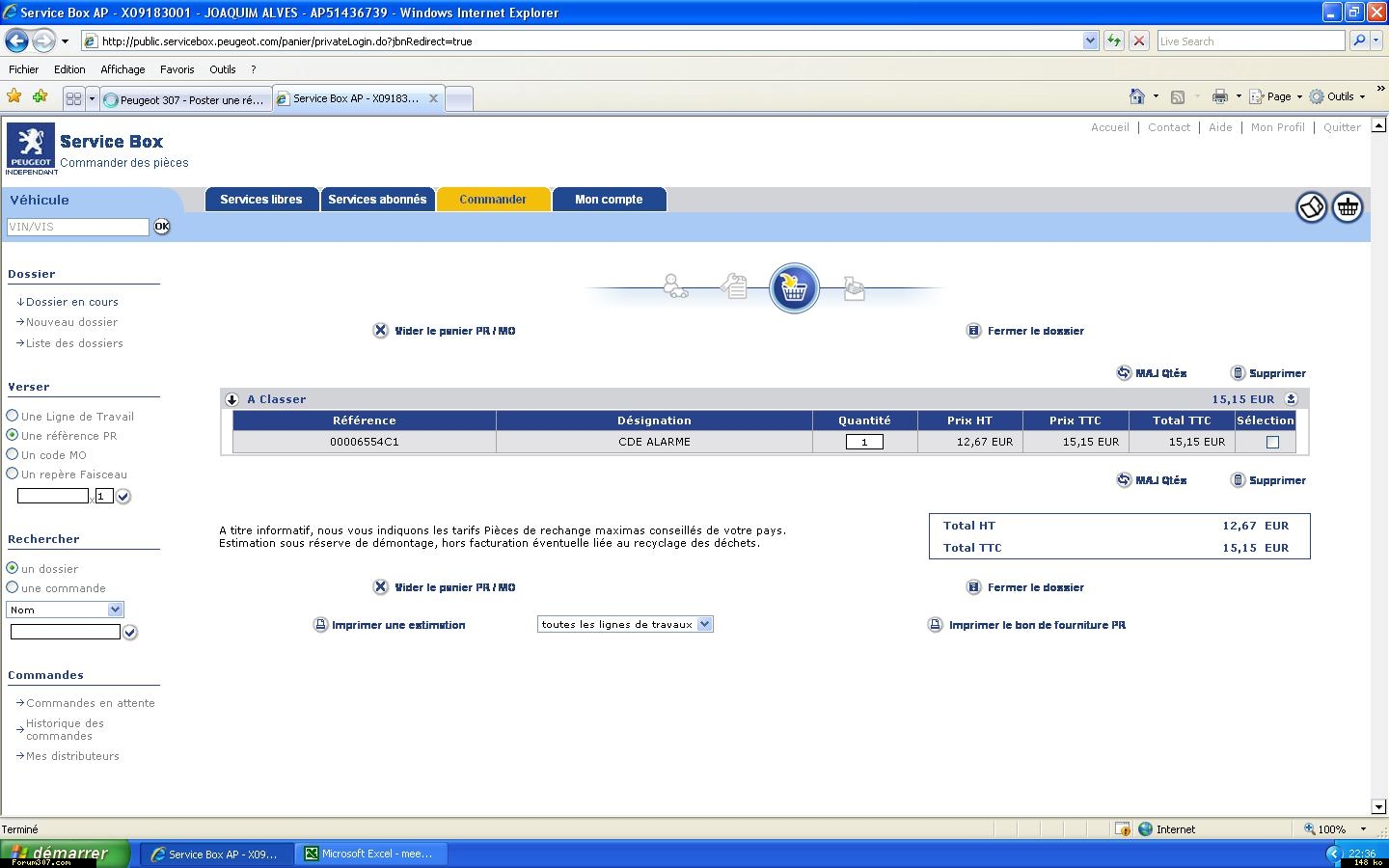Select the 'Un repère Faisceau' radio button
Viewport: 1389px width, 868px height.
pyautogui.click(x=13, y=474)
